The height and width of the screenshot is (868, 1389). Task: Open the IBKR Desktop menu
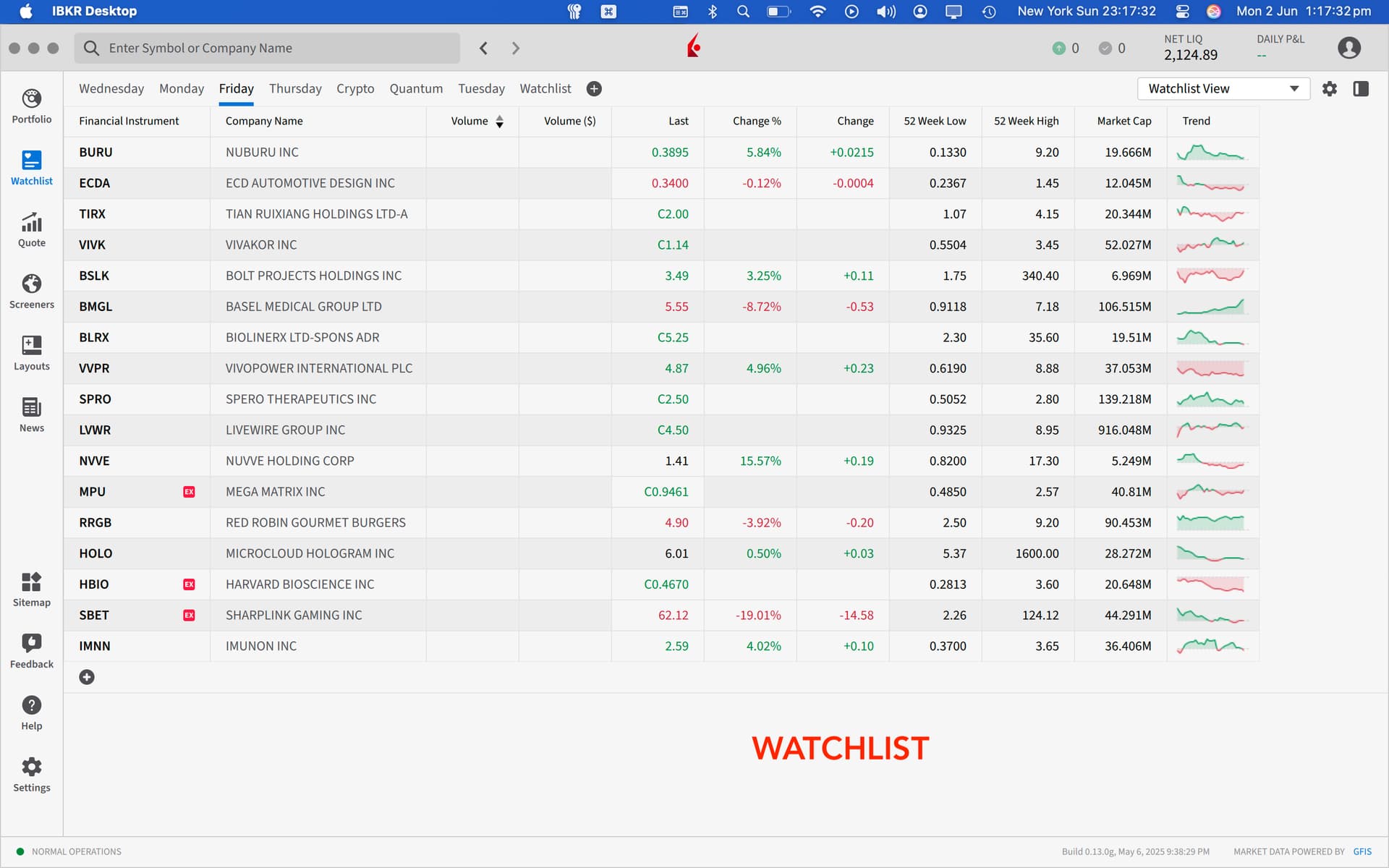click(94, 12)
